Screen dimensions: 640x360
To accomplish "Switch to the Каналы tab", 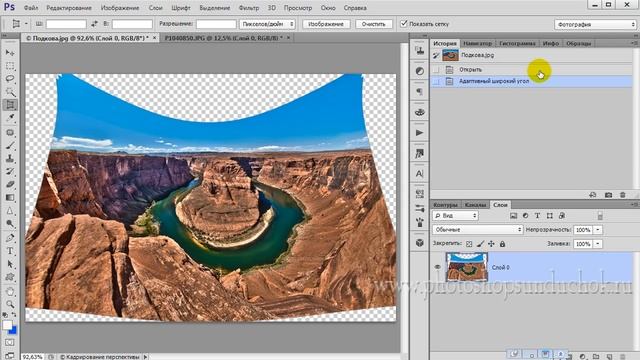I will click(x=475, y=205).
